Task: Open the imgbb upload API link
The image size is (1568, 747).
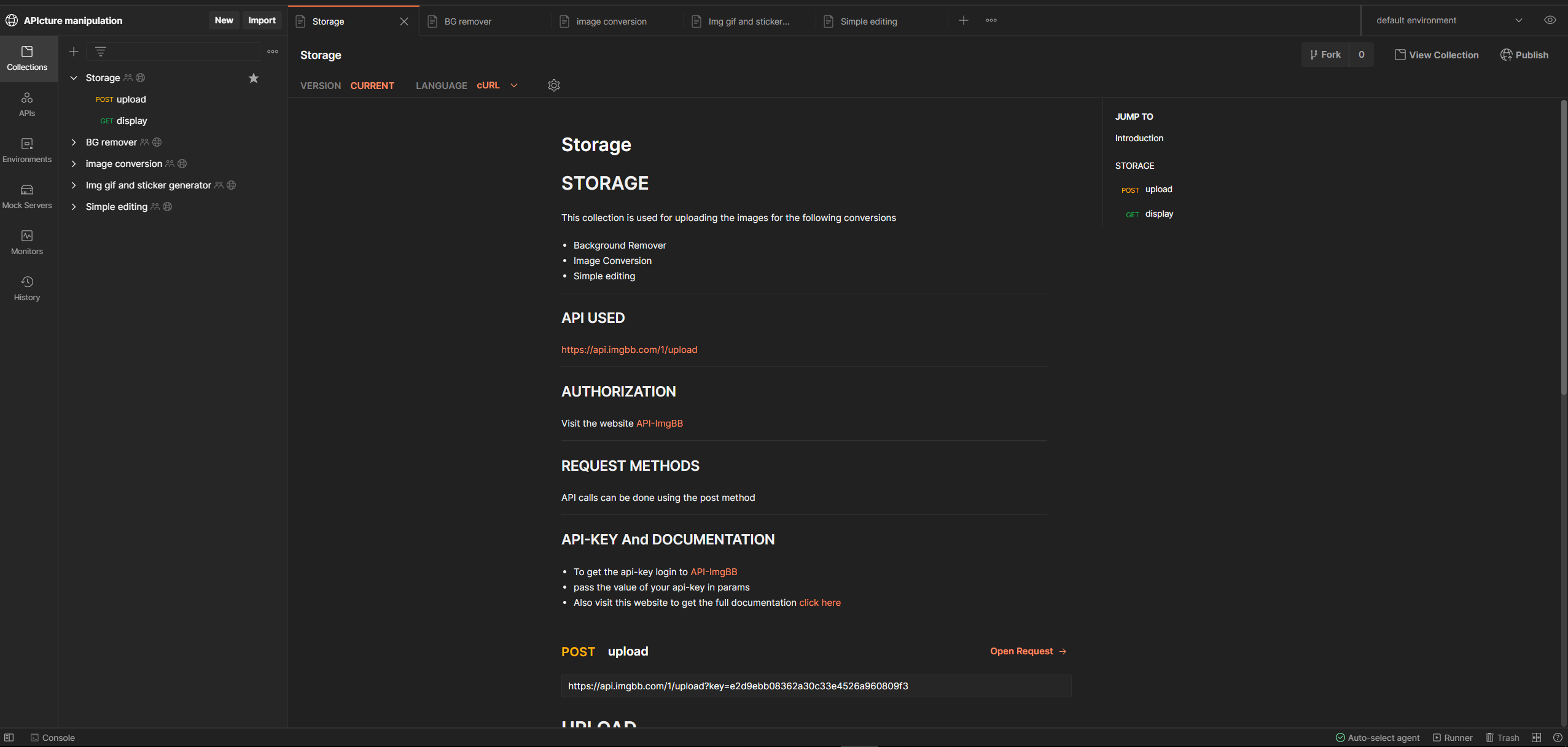Action: pos(629,350)
